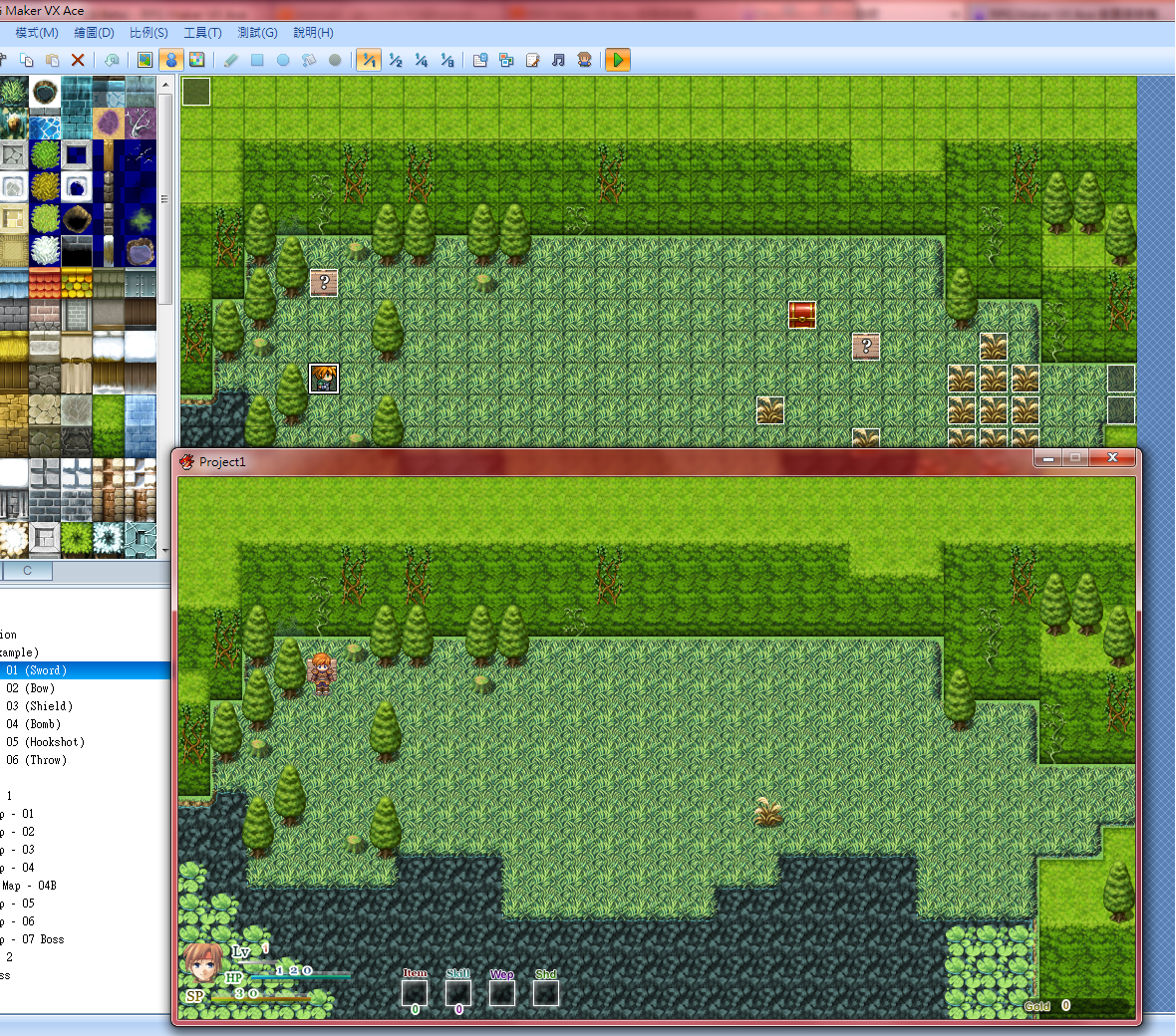
Task: Open the 工具(T) menu
Action: [202, 32]
